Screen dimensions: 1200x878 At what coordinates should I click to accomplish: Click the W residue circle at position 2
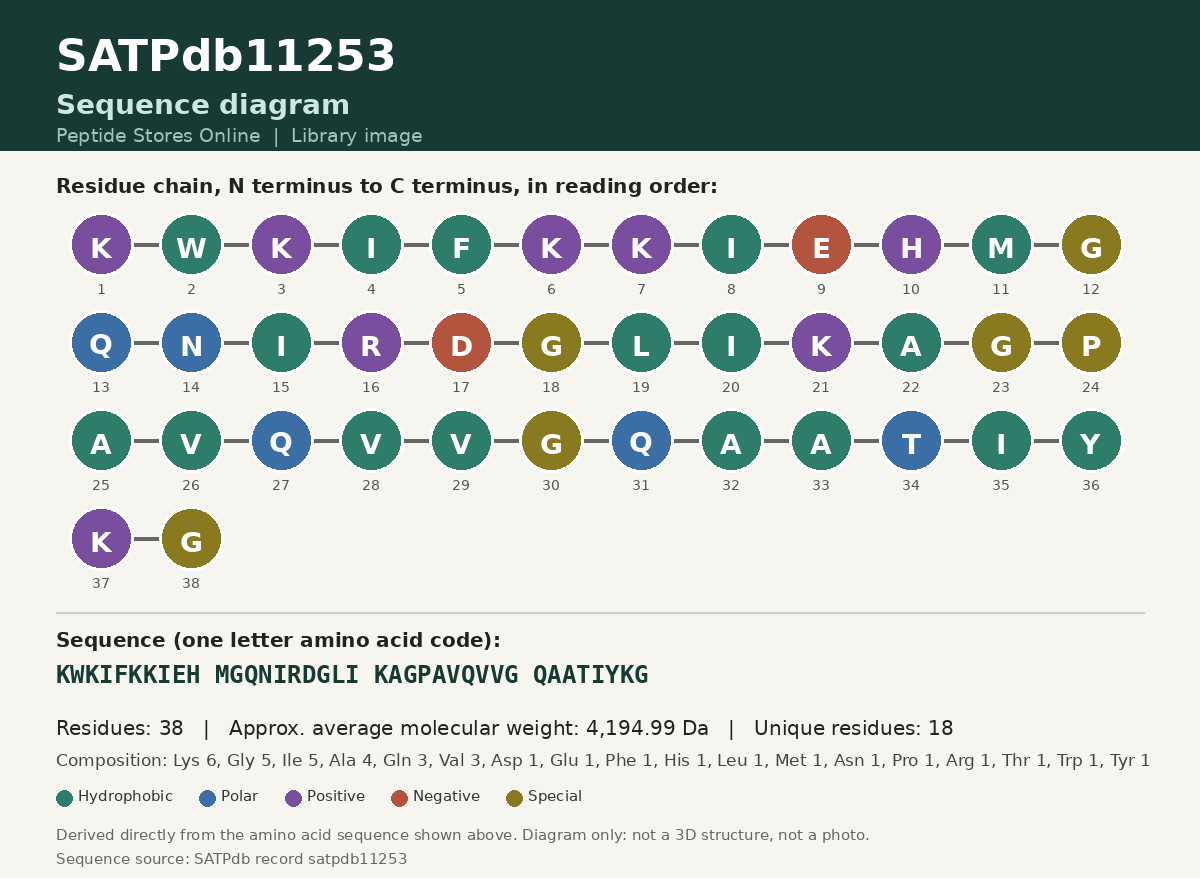pyautogui.click(x=191, y=245)
